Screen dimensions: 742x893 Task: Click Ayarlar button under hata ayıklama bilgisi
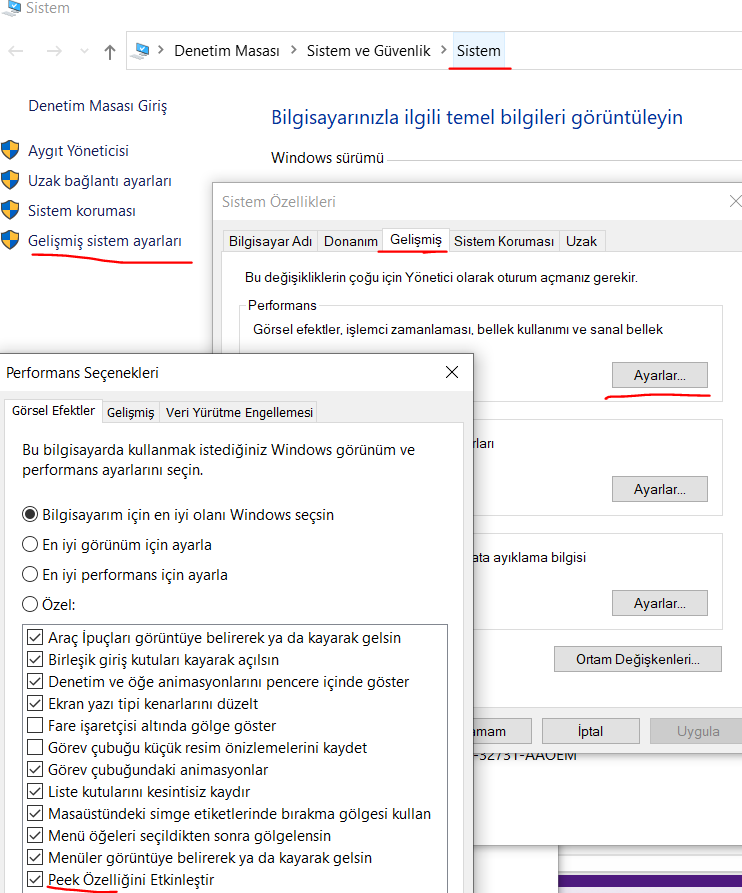[x=659, y=603]
